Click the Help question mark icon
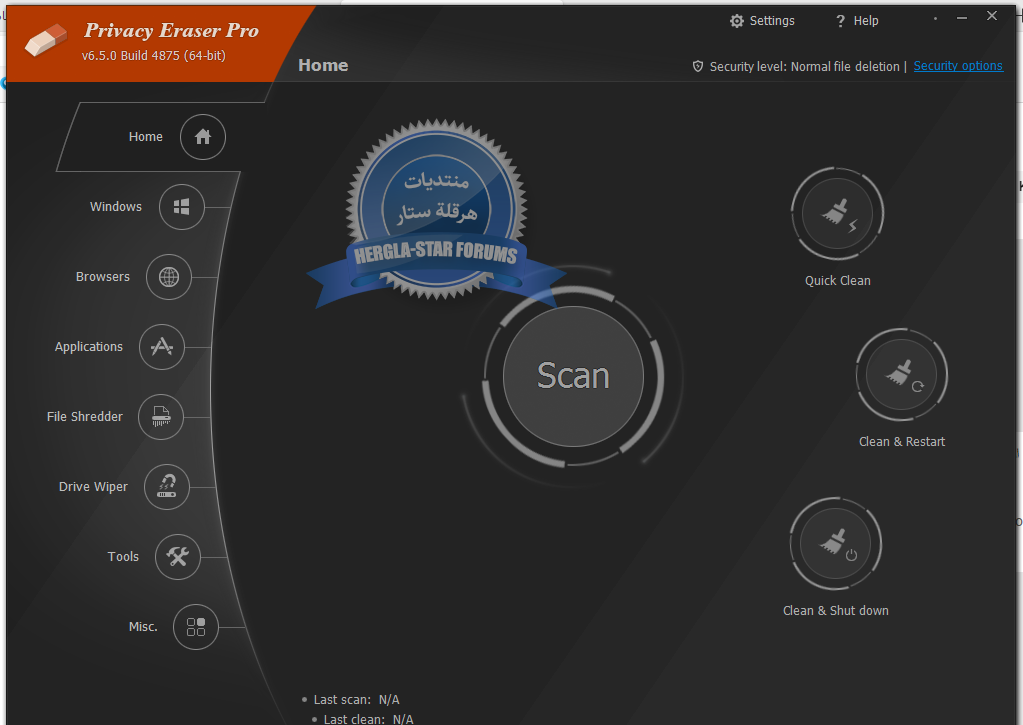Image resolution: width=1023 pixels, height=725 pixels. coord(840,21)
